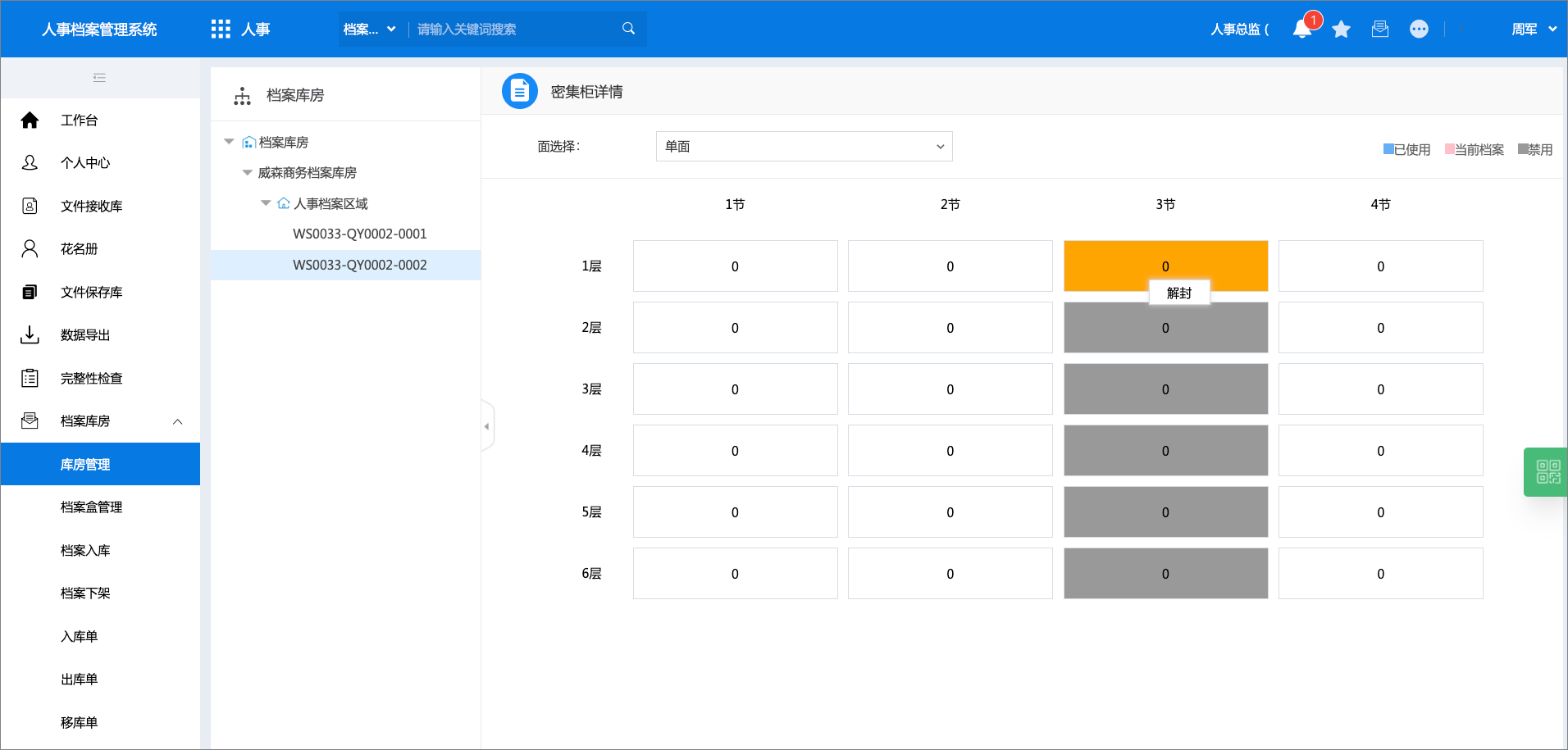The width and height of the screenshot is (1568, 750).
Task: Select the 6层 4节 cell
Action: click(x=1380, y=573)
